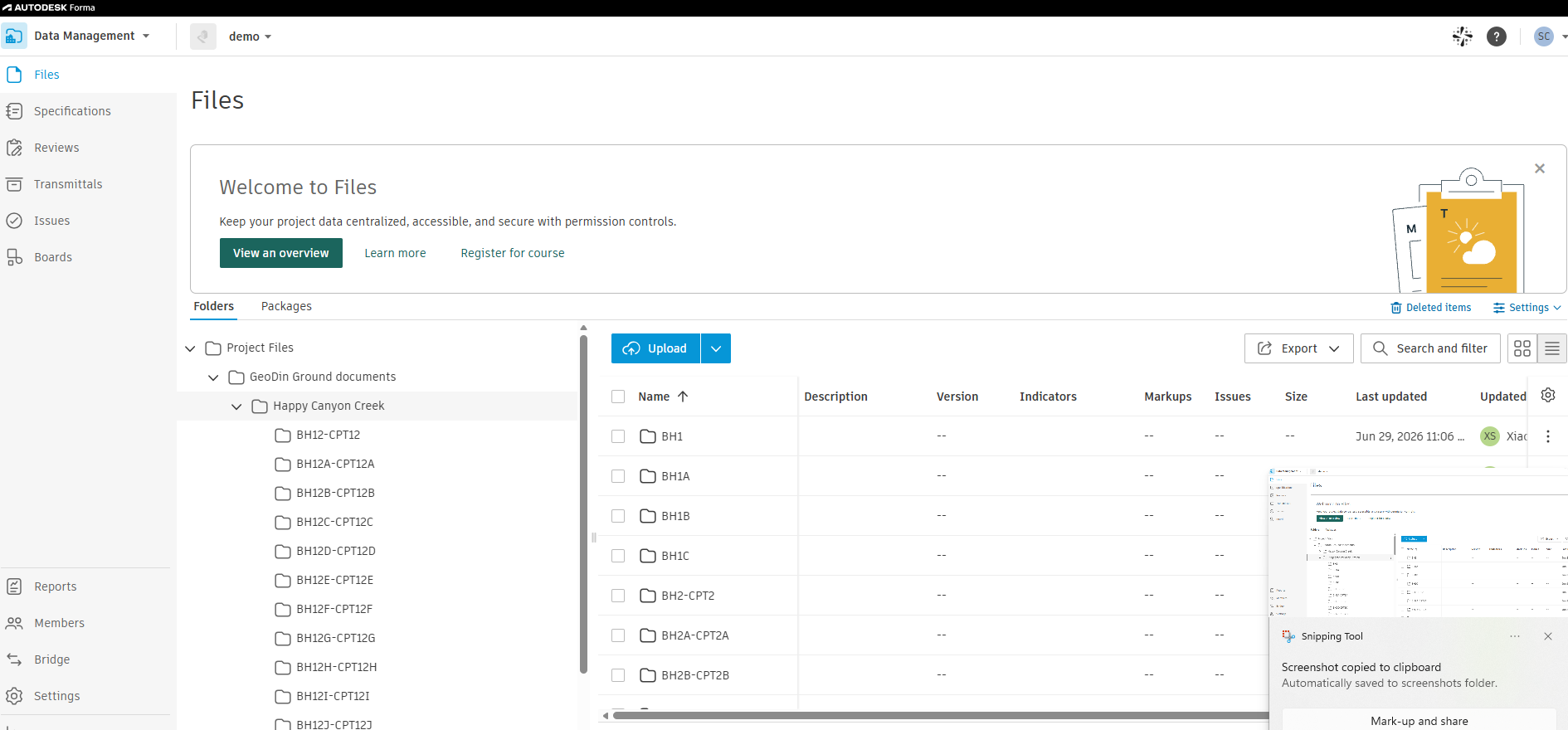Open table column settings gear
This screenshot has width=1568, height=730.
point(1548,396)
